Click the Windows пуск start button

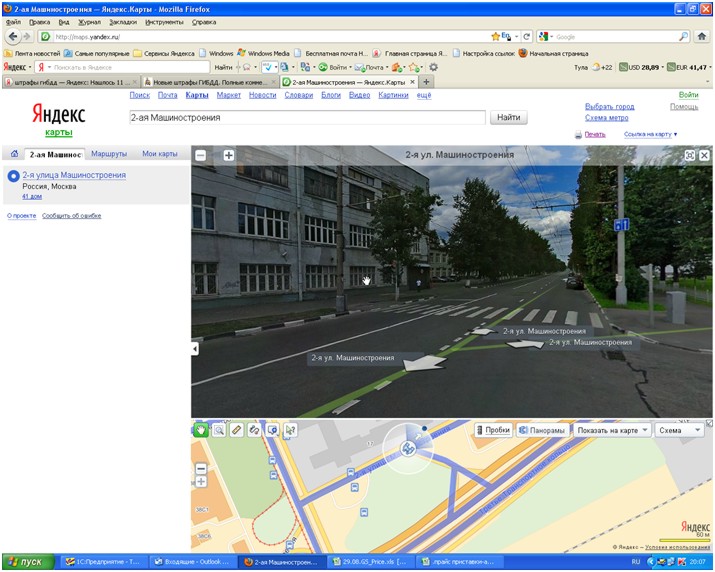[x=28, y=562]
